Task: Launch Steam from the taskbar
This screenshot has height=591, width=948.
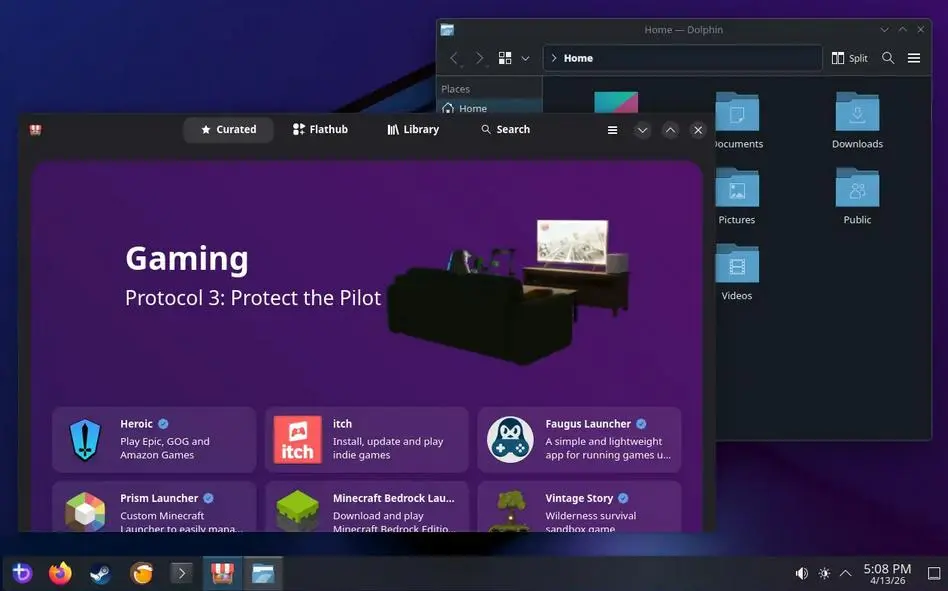Action: [x=100, y=573]
